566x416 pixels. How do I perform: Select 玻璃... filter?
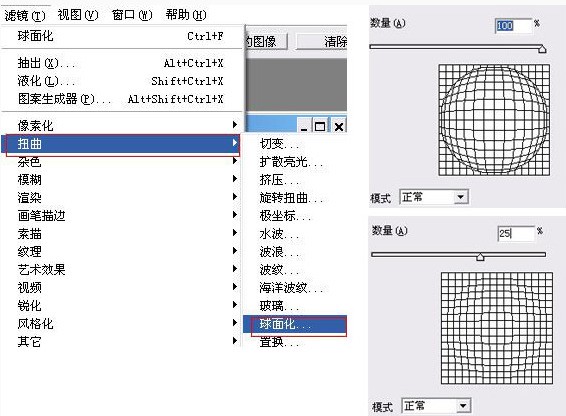[x=295, y=306]
